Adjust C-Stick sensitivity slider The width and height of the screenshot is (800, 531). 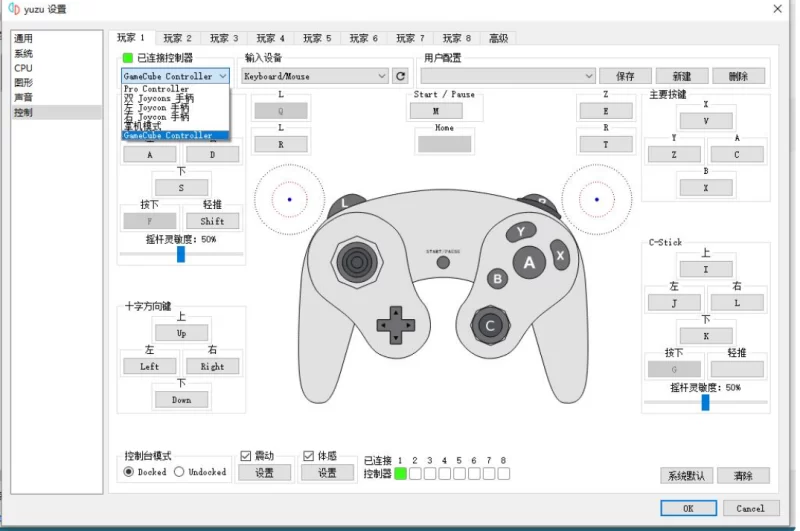[x=706, y=402]
